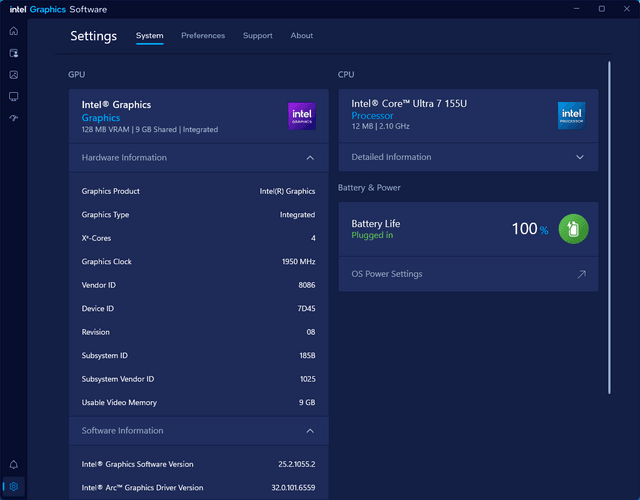
Task: Click the Subsystem ID value 1858
Action: pyautogui.click(x=307, y=356)
